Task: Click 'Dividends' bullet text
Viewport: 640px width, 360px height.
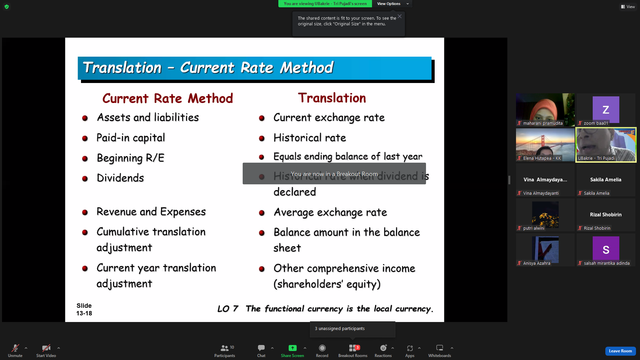Action: point(120,178)
